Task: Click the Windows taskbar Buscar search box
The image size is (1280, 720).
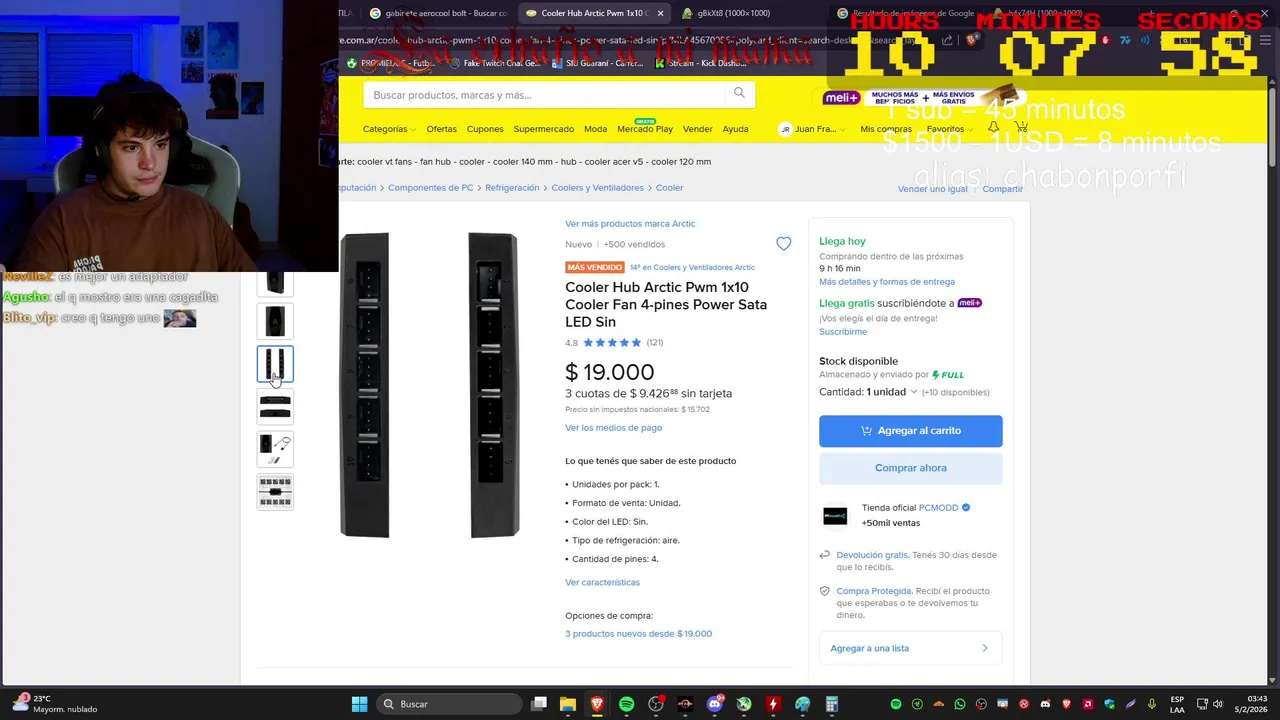Action: 450,704
